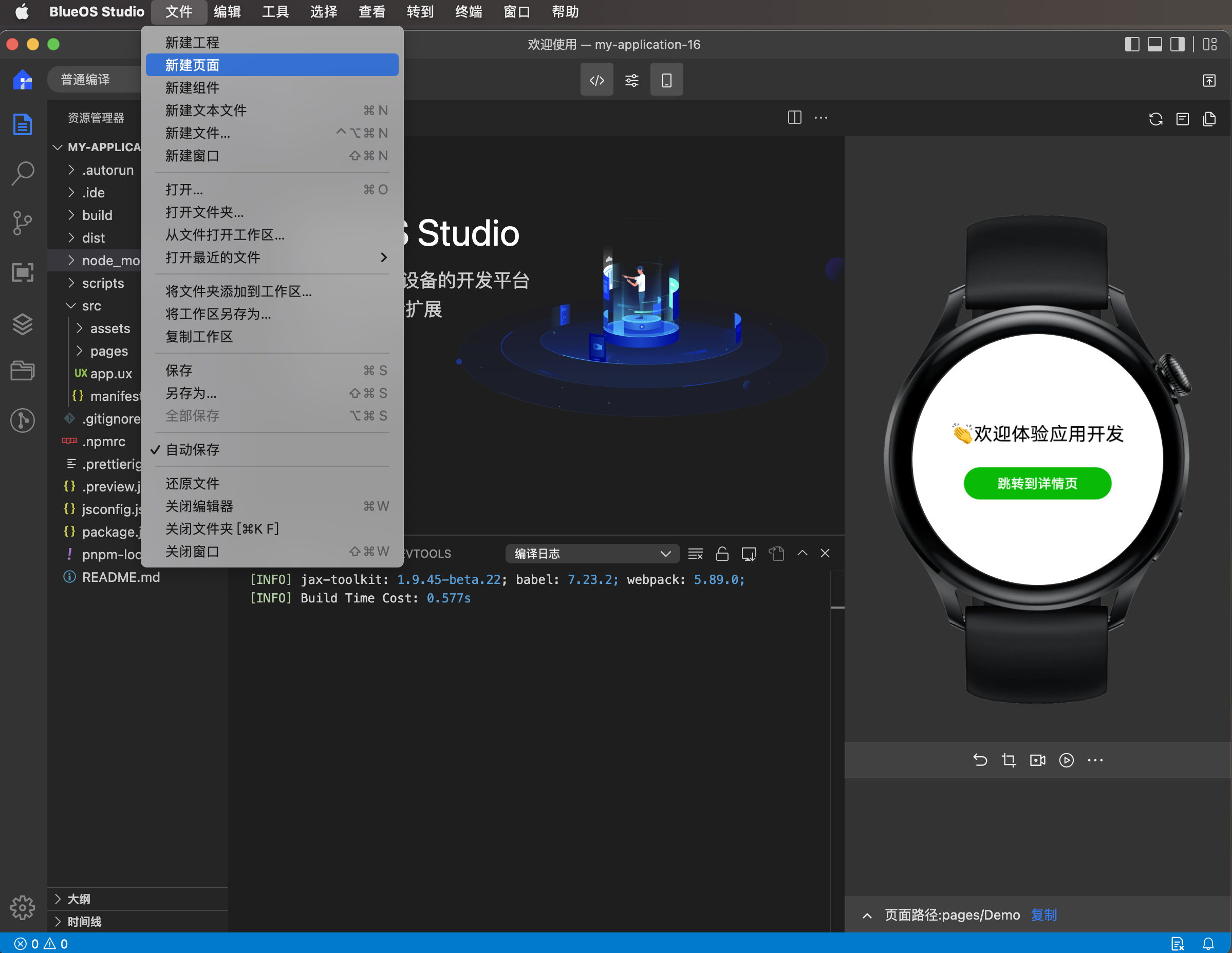The image size is (1232, 953).
Task: Click the log panel vertical scrollbar
Action: 837,590
